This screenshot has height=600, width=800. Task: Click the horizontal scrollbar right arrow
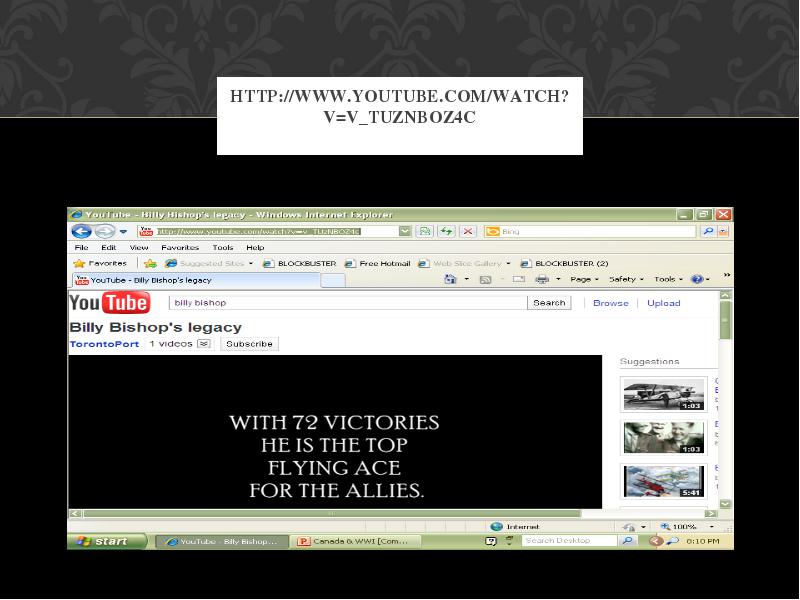[x=711, y=513]
